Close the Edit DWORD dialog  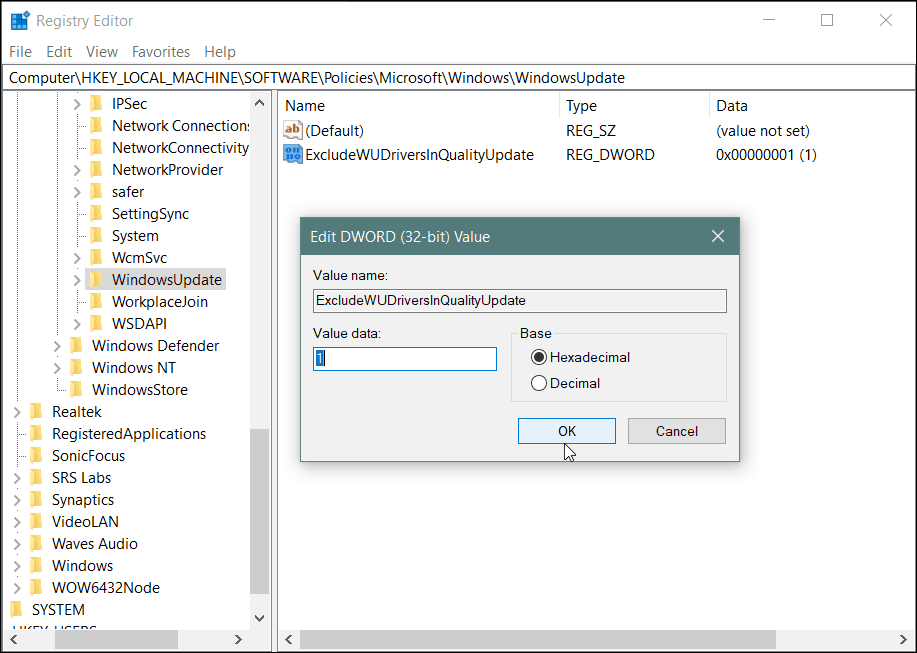coord(718,236)
